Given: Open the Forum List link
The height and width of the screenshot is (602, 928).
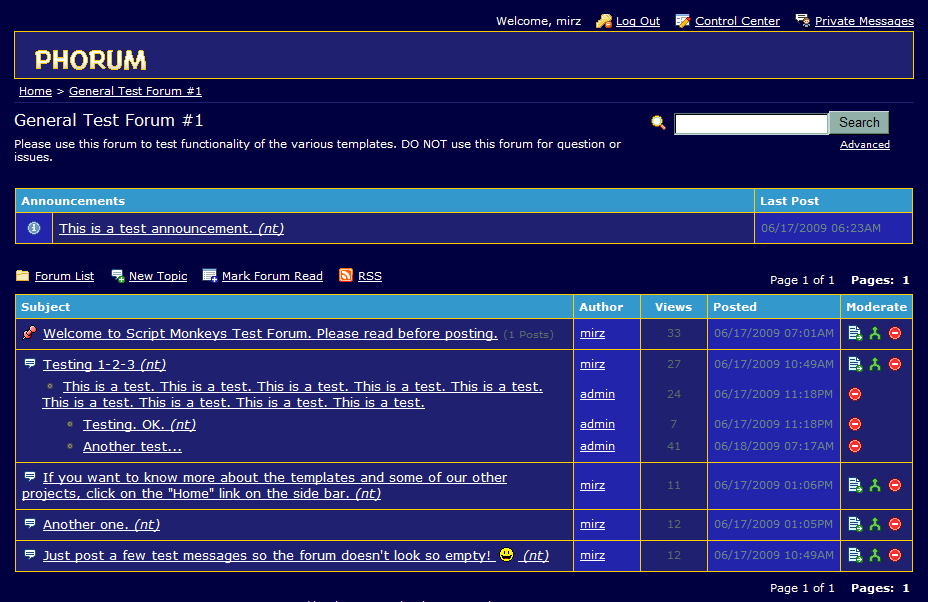Looking at the screenshot, I should [64, 276].
